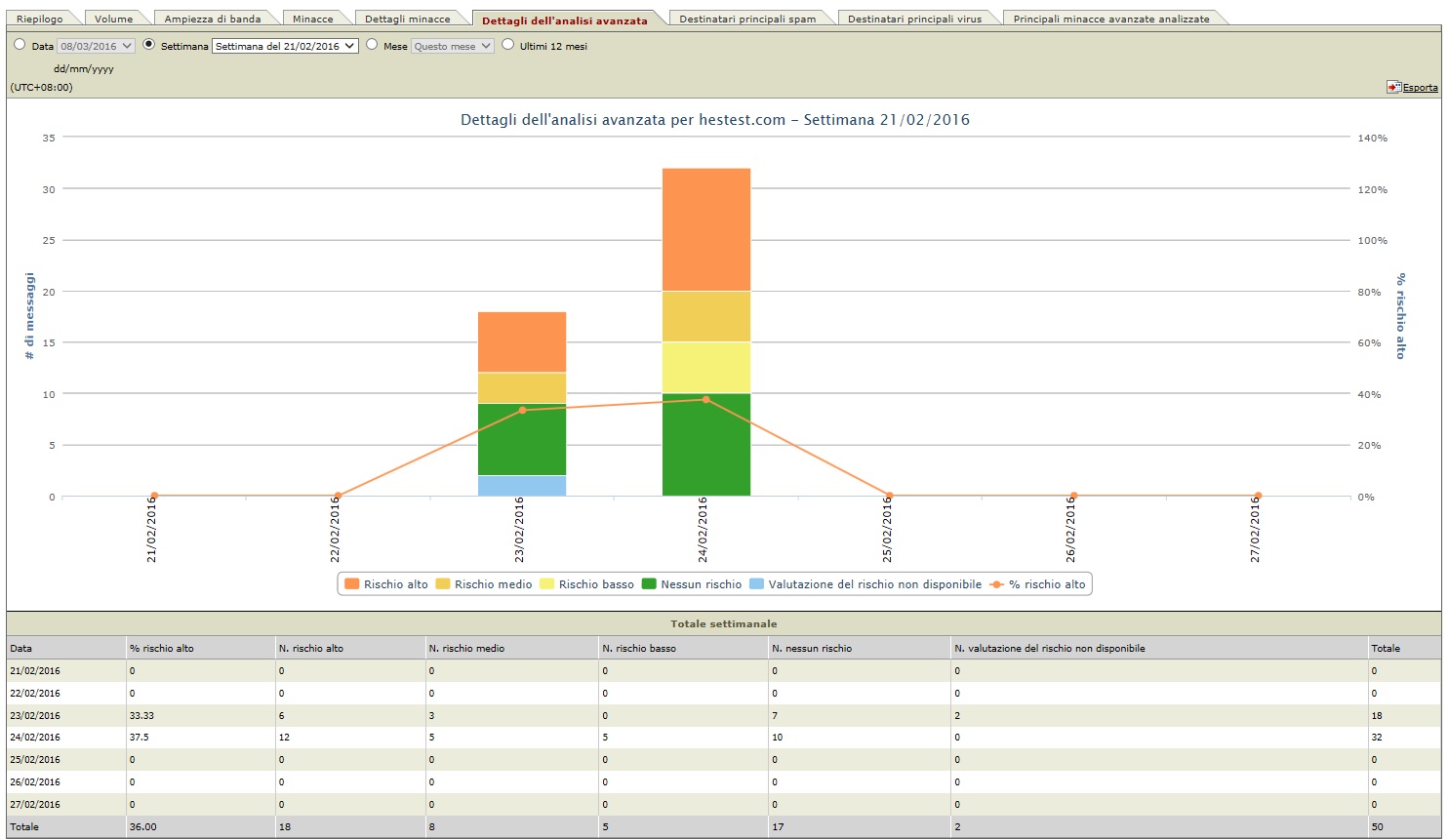Click the Esporta link
The height and width of the screenshot is (840, 1448).
[x=1420, y=88]
